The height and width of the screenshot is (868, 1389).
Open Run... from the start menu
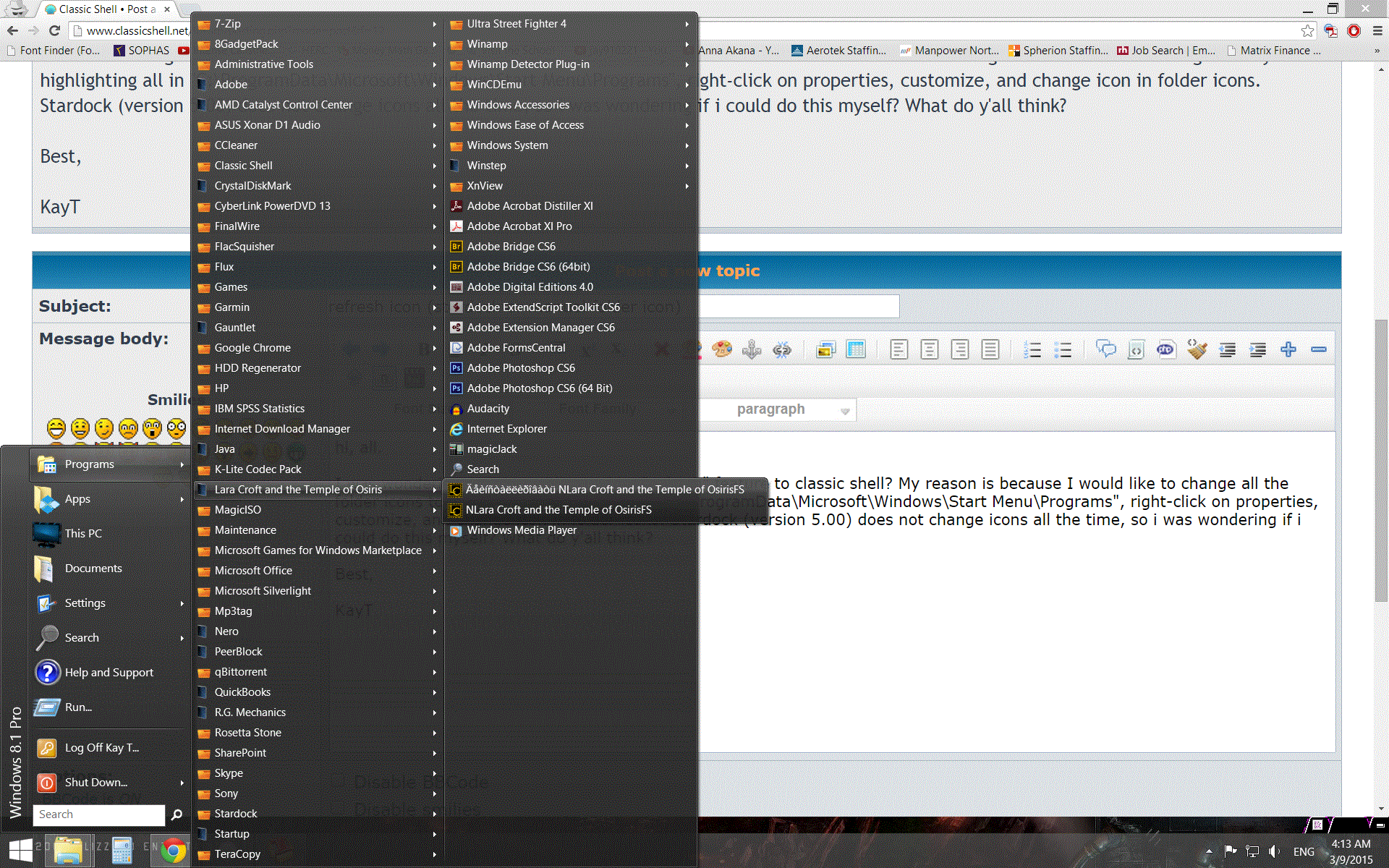pos(78,707)
